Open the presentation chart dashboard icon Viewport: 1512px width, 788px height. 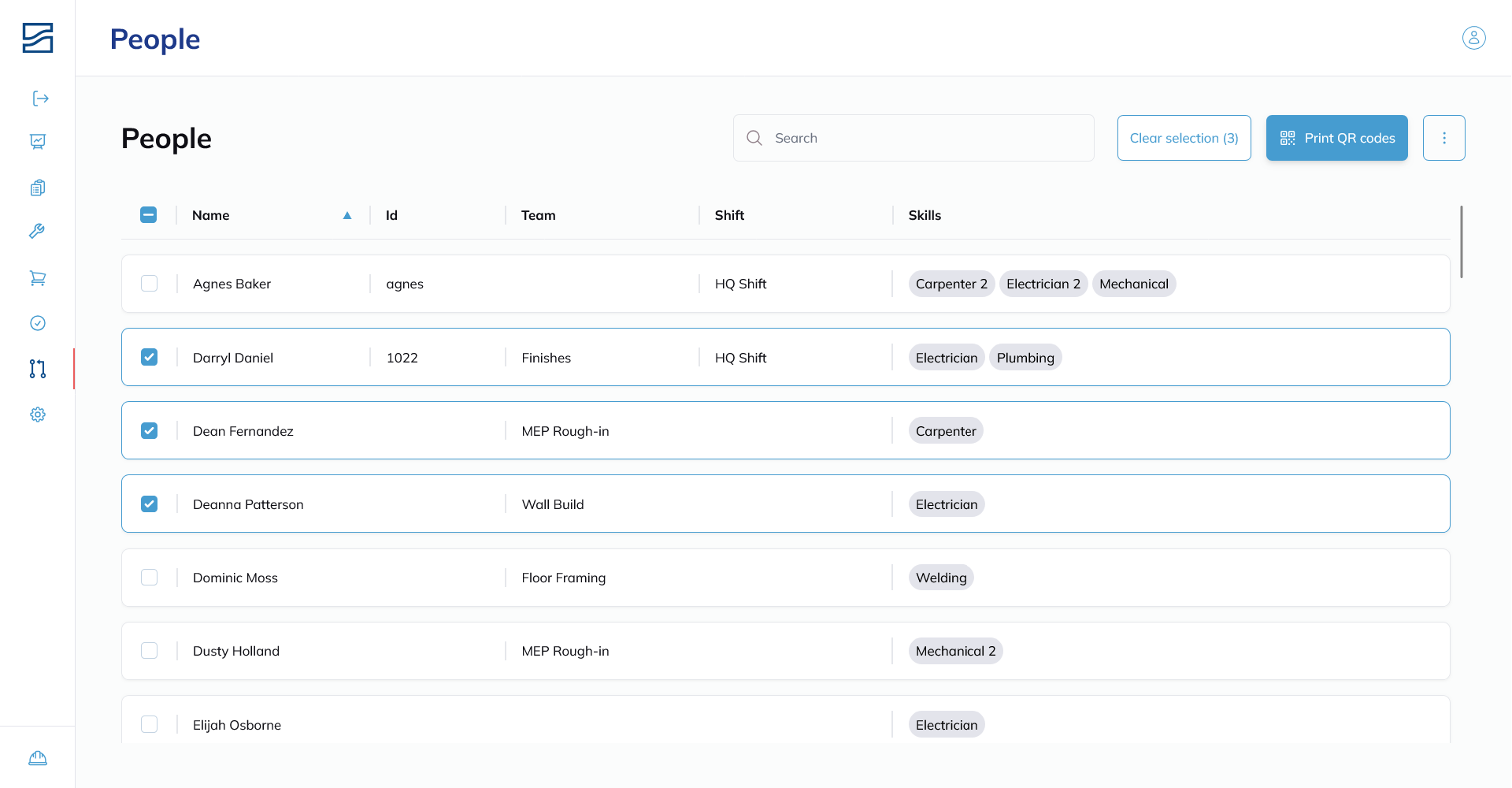pos(38,141)
